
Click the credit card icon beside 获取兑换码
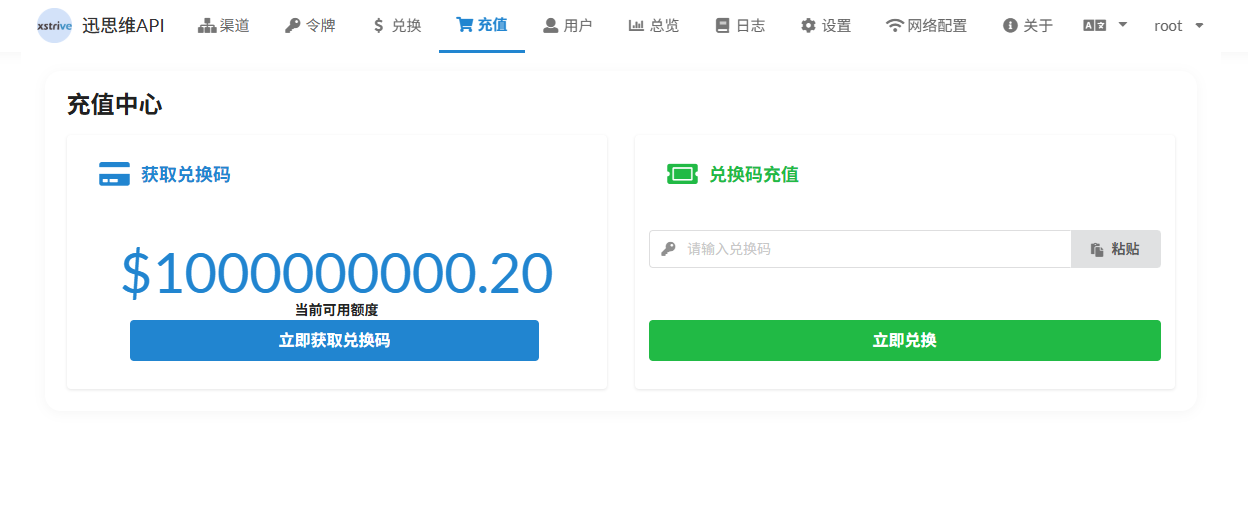(115, 174)
